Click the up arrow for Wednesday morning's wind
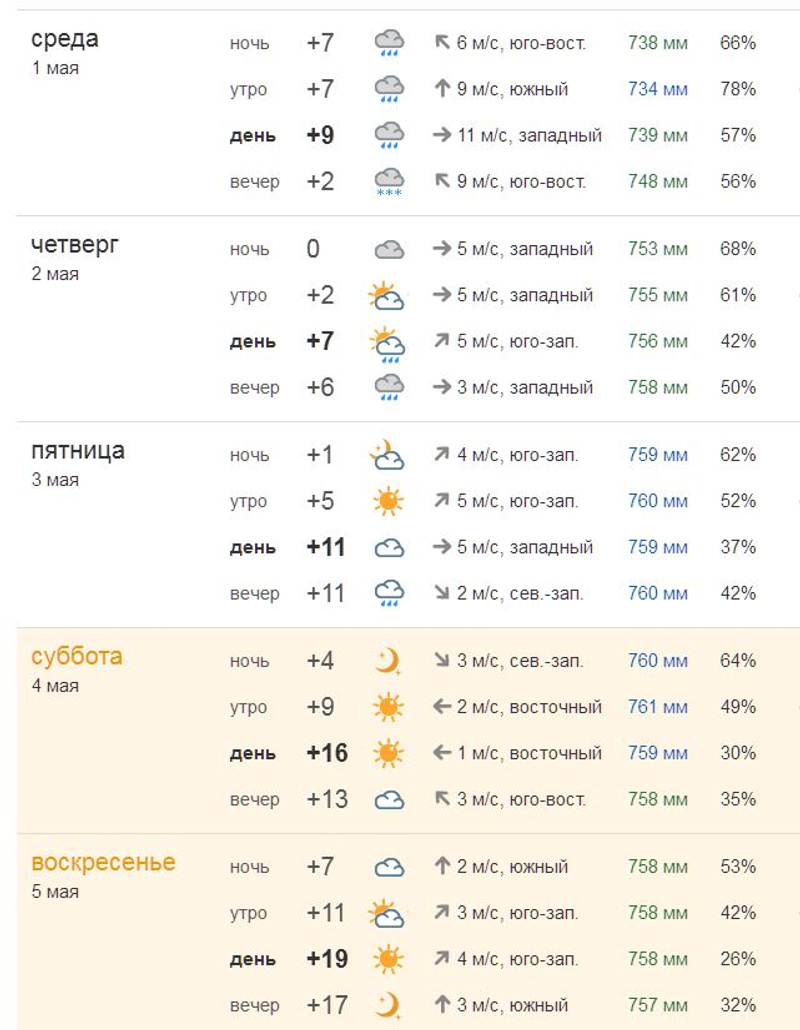800x1030 pixels. pyautogui.click(x=441, y=89)
